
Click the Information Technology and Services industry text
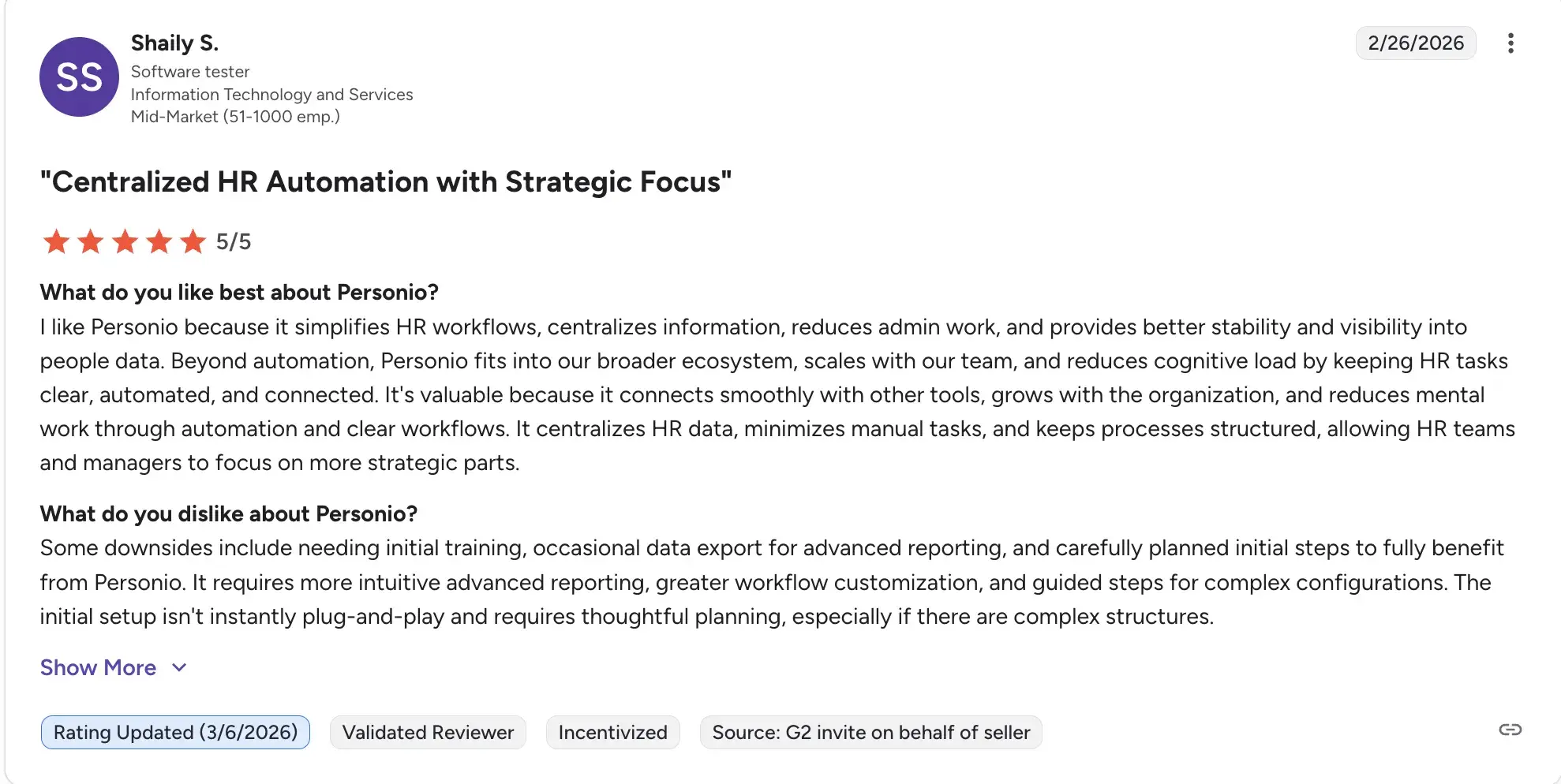pyautogui.click(x=271, y=95)
